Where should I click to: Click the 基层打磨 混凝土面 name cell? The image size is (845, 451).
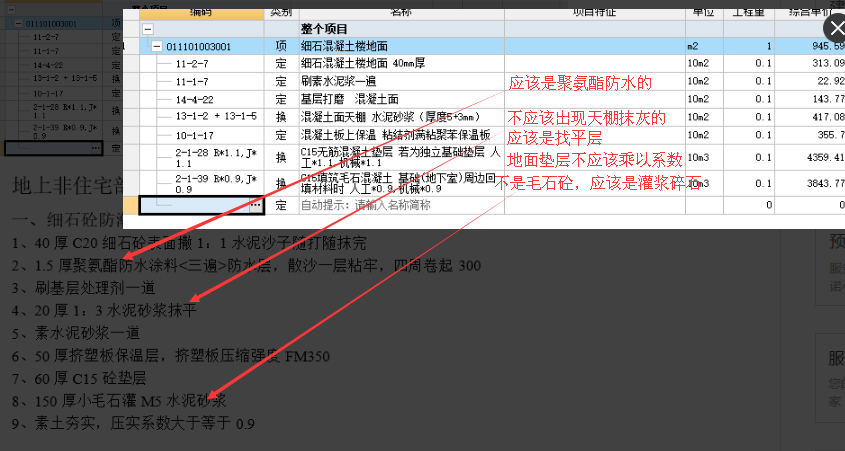click(401, 100)
